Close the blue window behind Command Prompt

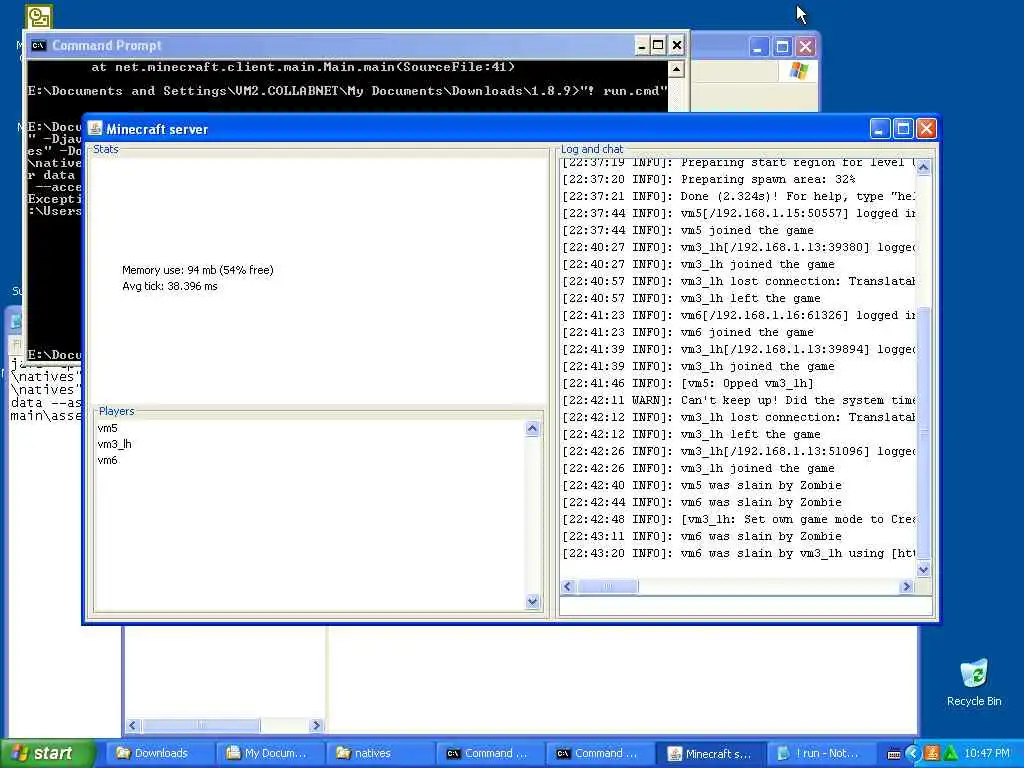click(x=805, y=47)
